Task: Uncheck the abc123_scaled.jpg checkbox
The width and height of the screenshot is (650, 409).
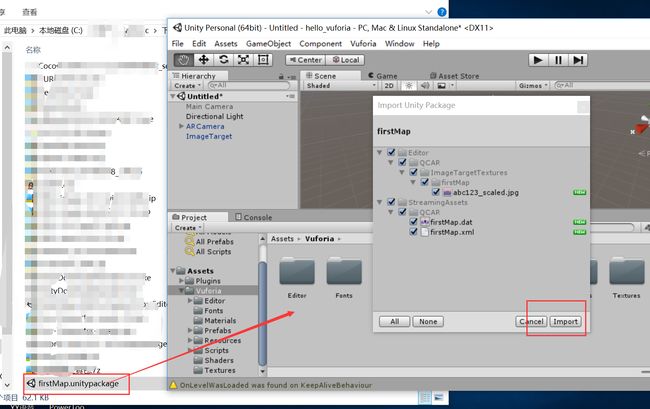Action: (436, 192)
